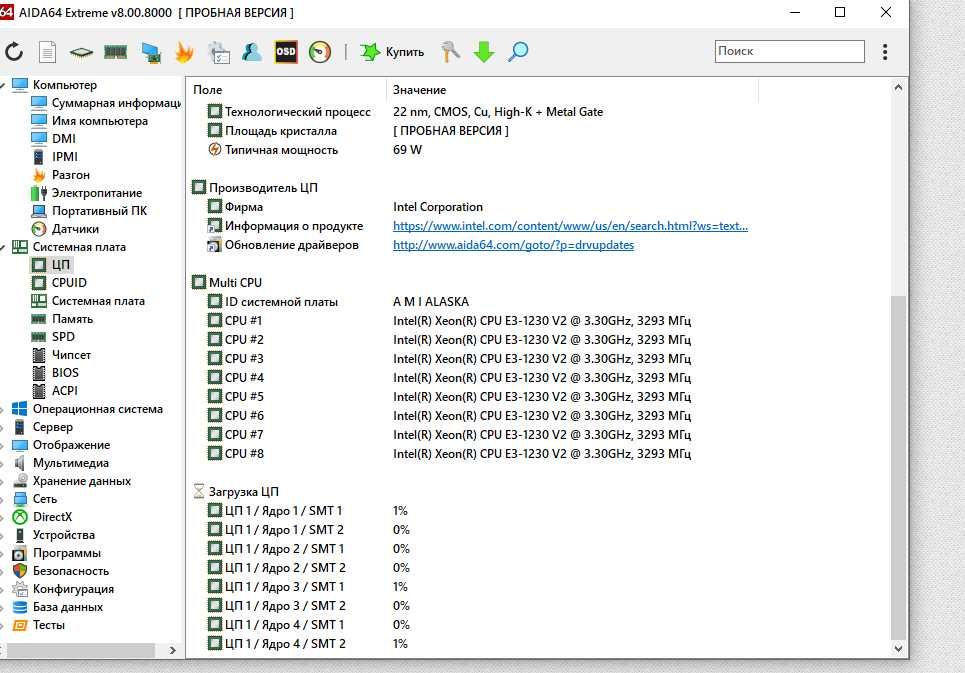This screenshot has width=965, height=673.
Task: Click the tree's horizontal scroll right arrow
Action: pos(172,650)
